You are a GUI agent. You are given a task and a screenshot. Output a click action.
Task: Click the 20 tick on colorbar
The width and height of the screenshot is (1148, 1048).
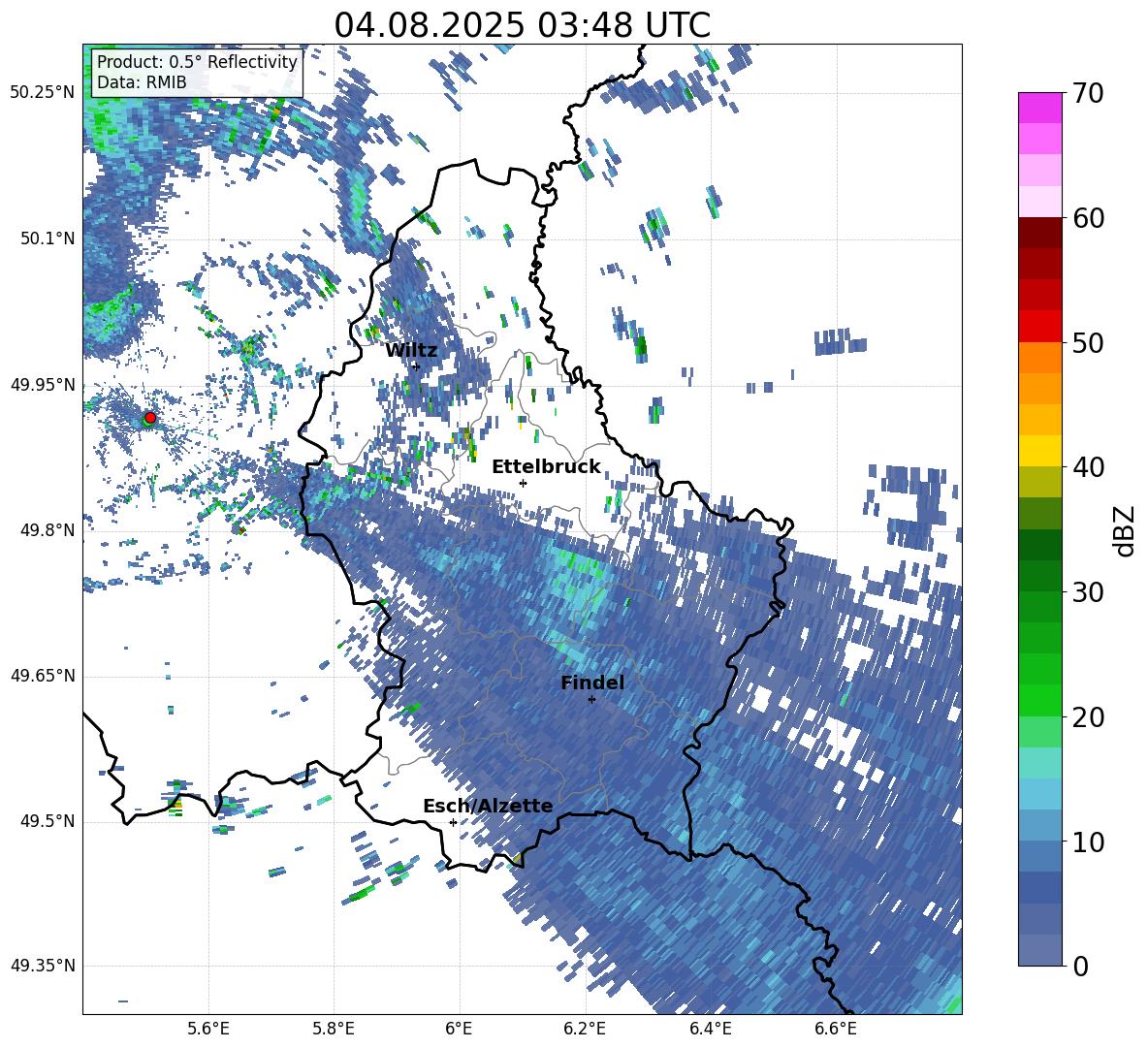click(x=1087, y=716)
